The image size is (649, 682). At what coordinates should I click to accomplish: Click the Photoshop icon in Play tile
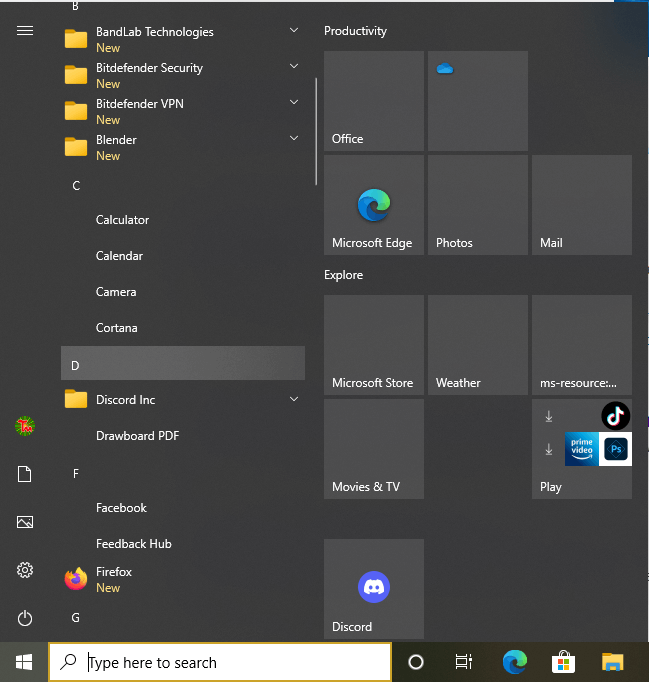(616, 449)
